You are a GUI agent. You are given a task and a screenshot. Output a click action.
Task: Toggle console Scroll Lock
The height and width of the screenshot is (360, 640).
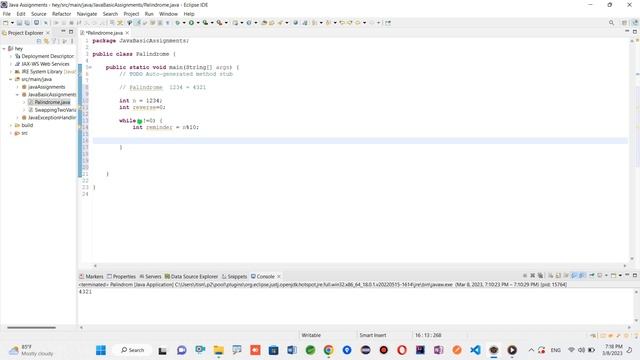[x=558, y=276]
